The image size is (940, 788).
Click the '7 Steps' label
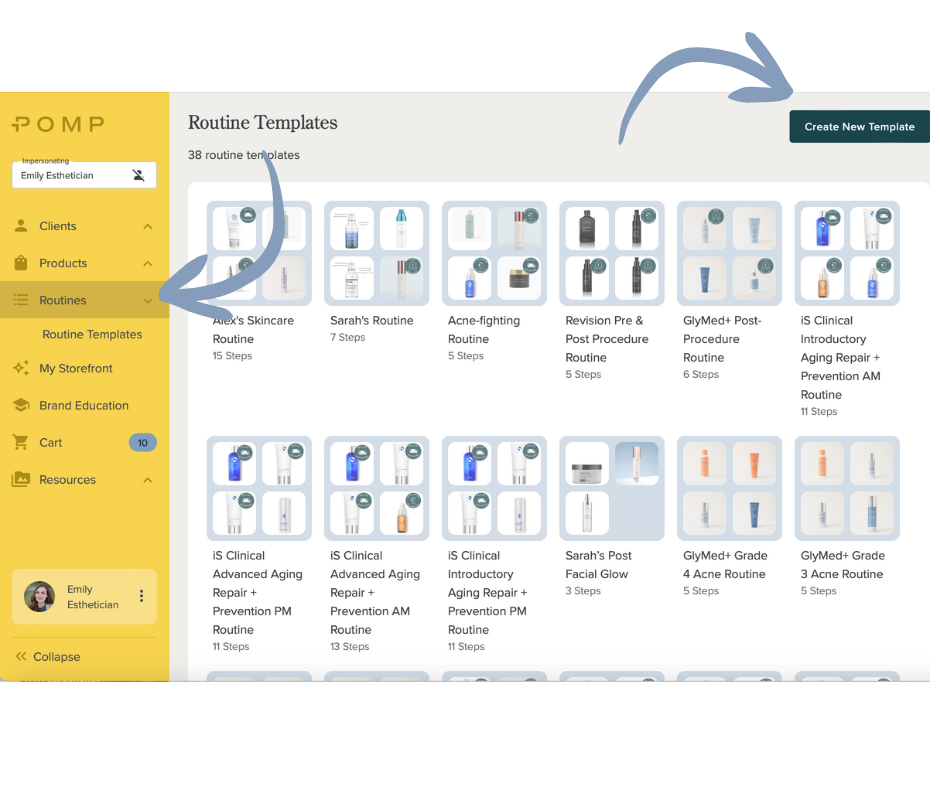point(348,337)
